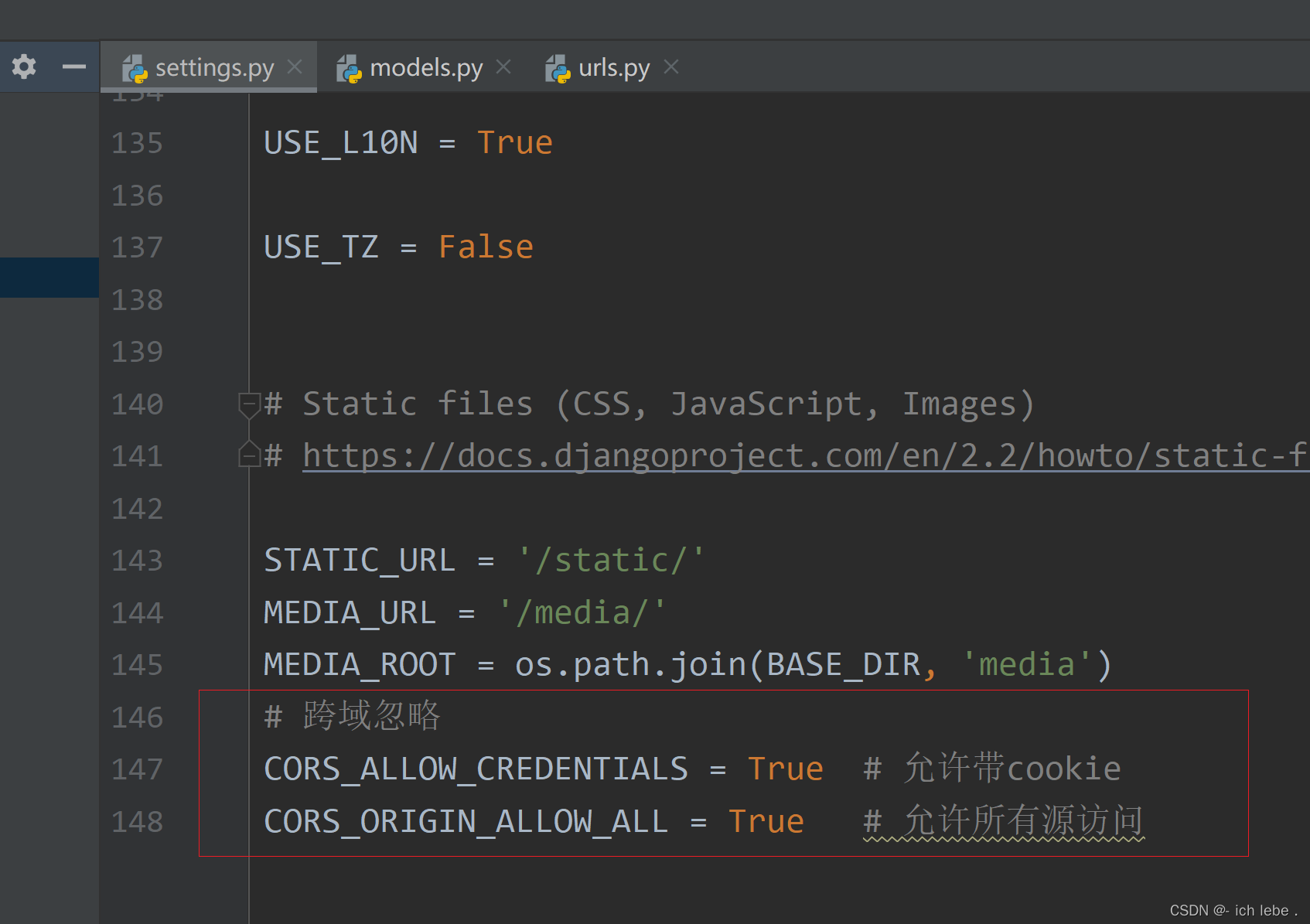Click BASE_DIR argument on line 145
This screenshot has height=924, width=1310.
843,665
